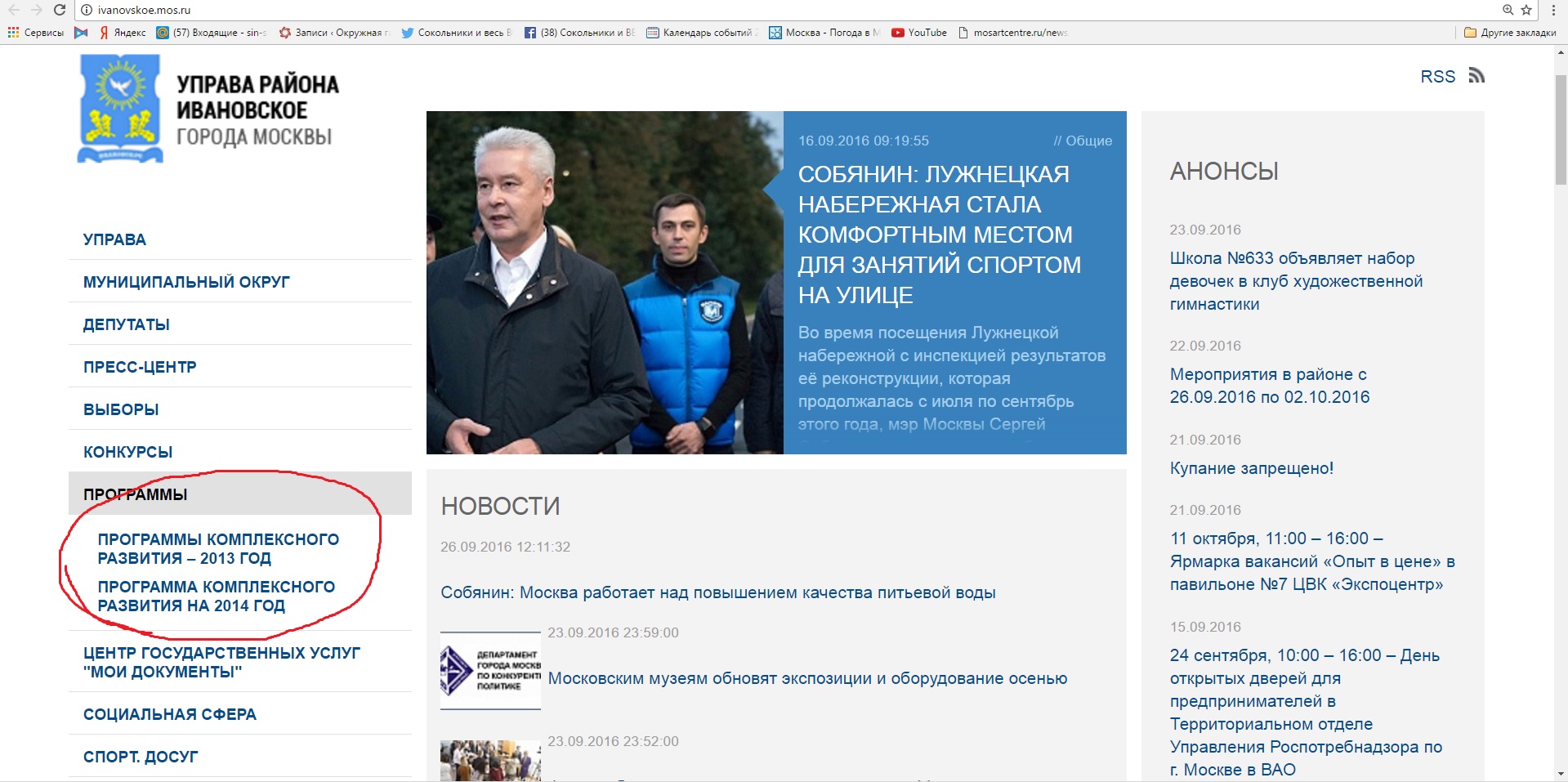Click the RSS text link

(x=1438, y=76)
